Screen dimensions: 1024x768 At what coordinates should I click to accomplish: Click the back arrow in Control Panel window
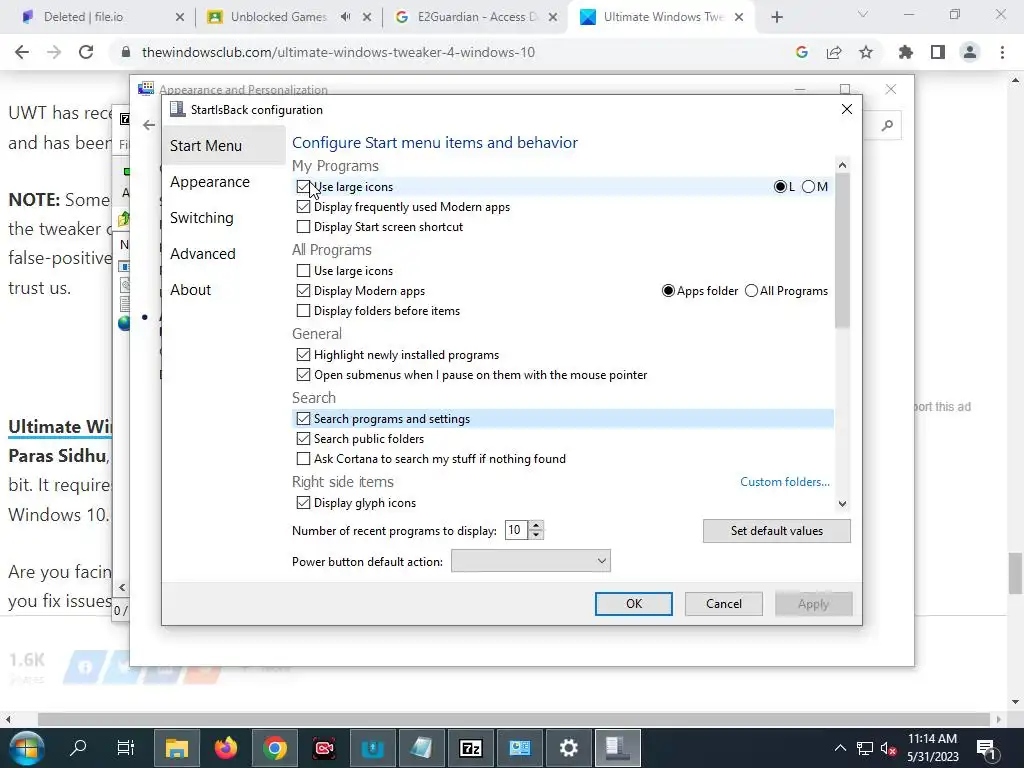coord(149,125)
